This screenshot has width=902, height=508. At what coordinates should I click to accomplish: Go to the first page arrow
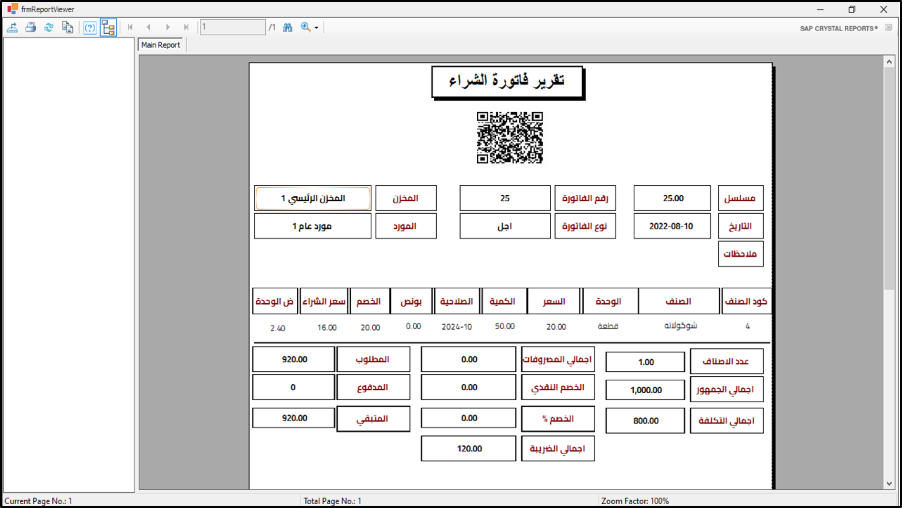click(130, 27)
